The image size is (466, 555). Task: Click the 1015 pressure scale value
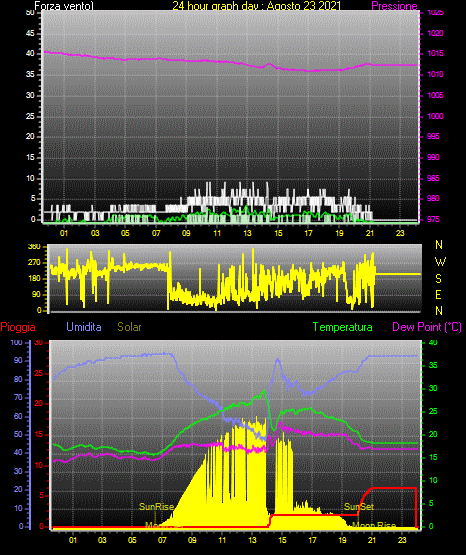click(435, 53)
